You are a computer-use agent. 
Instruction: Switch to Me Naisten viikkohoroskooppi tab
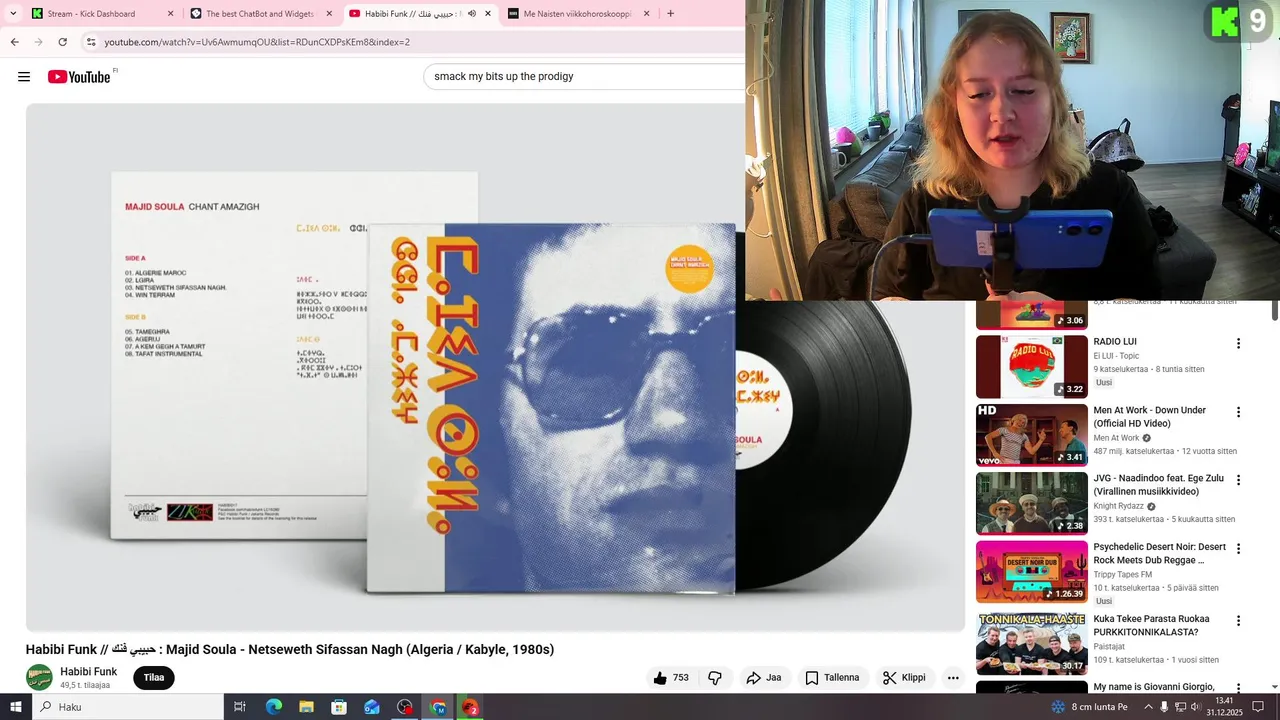pyautogui.click(x=579, y=14)
